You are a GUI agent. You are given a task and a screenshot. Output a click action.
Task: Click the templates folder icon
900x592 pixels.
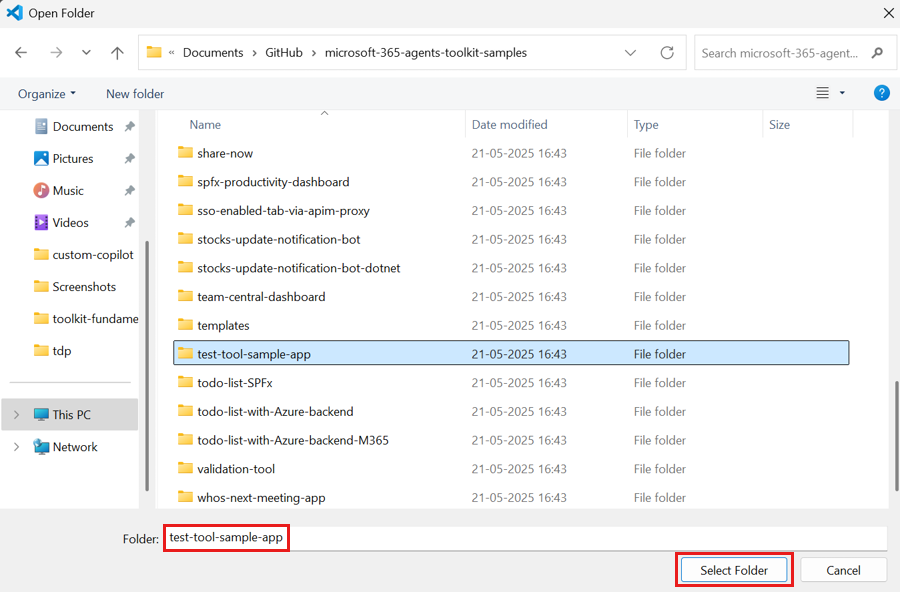click(185, 324)
